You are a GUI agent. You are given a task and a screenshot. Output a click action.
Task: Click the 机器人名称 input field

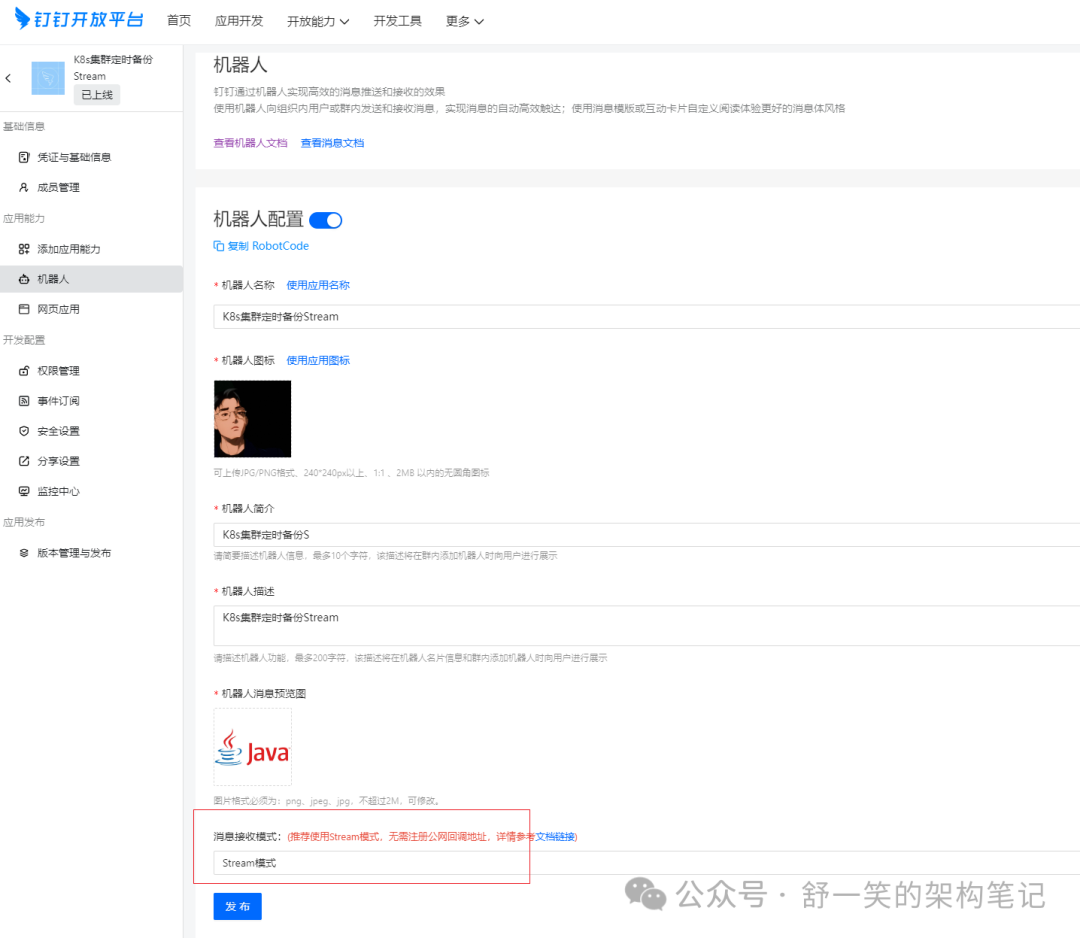pos(646,317)
